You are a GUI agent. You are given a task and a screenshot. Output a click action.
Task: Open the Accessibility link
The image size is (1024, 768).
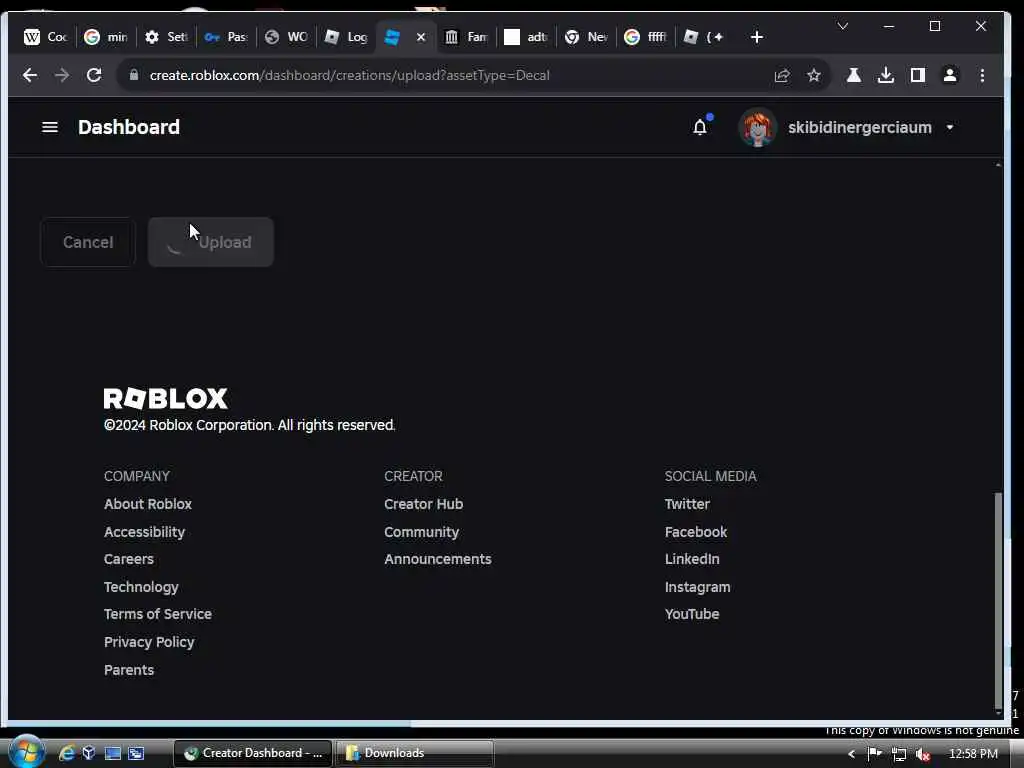[x=144, y=532]
